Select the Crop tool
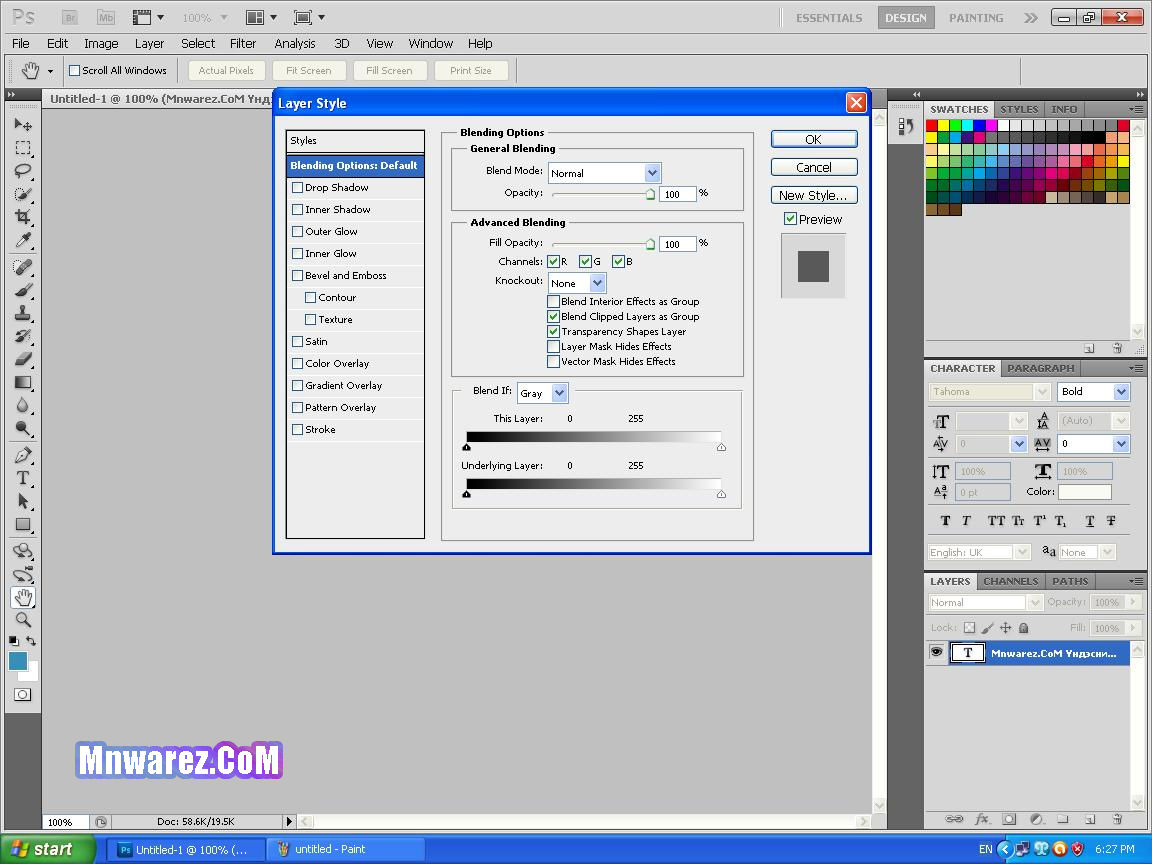1152x864 pixels. coord(23,217)
